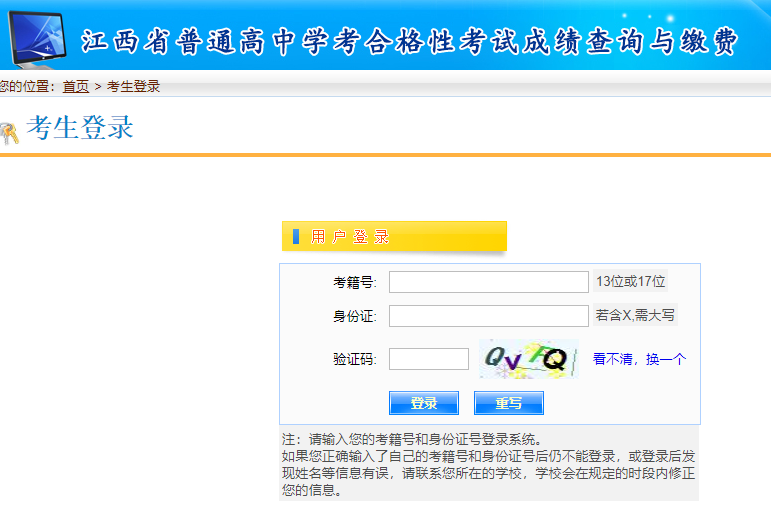
Task: Click the yellow 用户登录 panel header
Action: coord(394,237)
